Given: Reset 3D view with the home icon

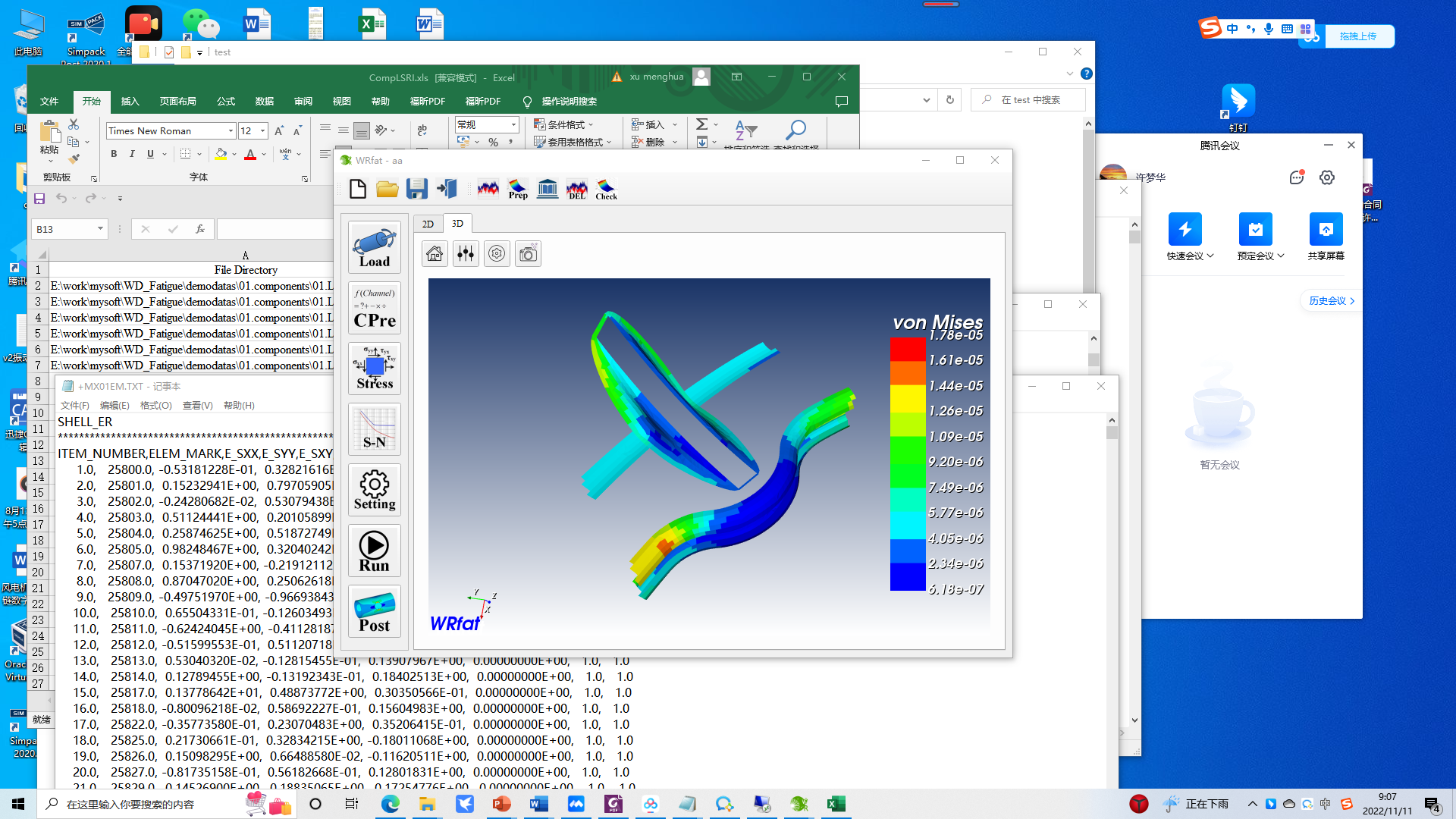Looking at the screenshot, I should (x=435, y=254).
